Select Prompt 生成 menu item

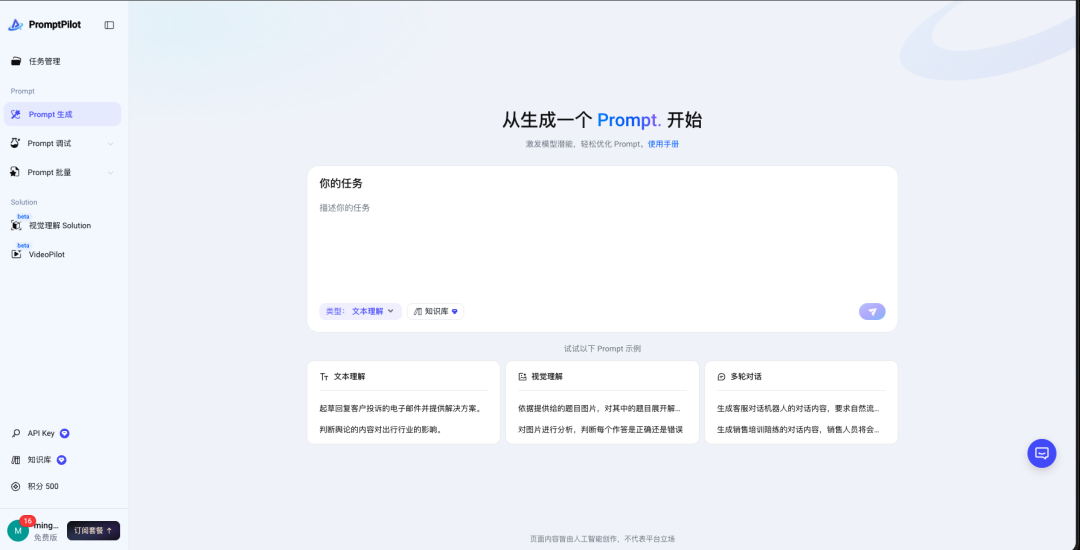[x=63, y=114]
